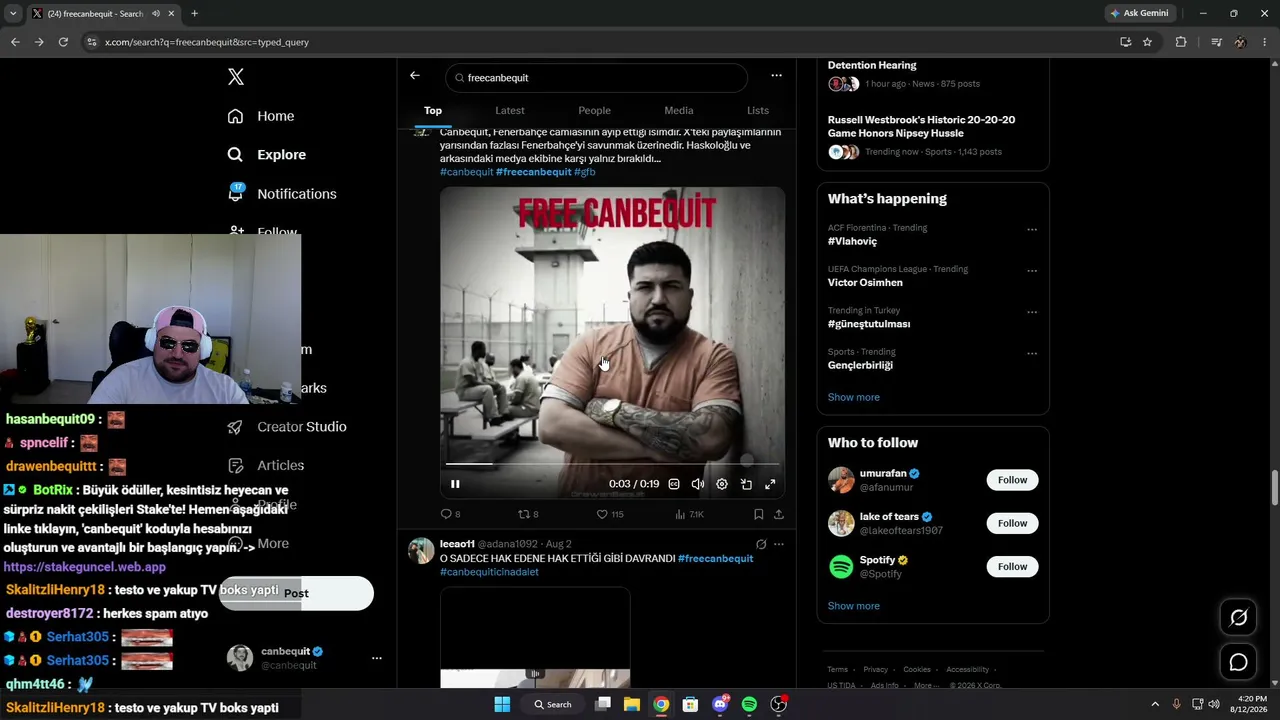Mute the video sound
The image size is (1280, 720).
pyautogui.click(x=698, y=484)
